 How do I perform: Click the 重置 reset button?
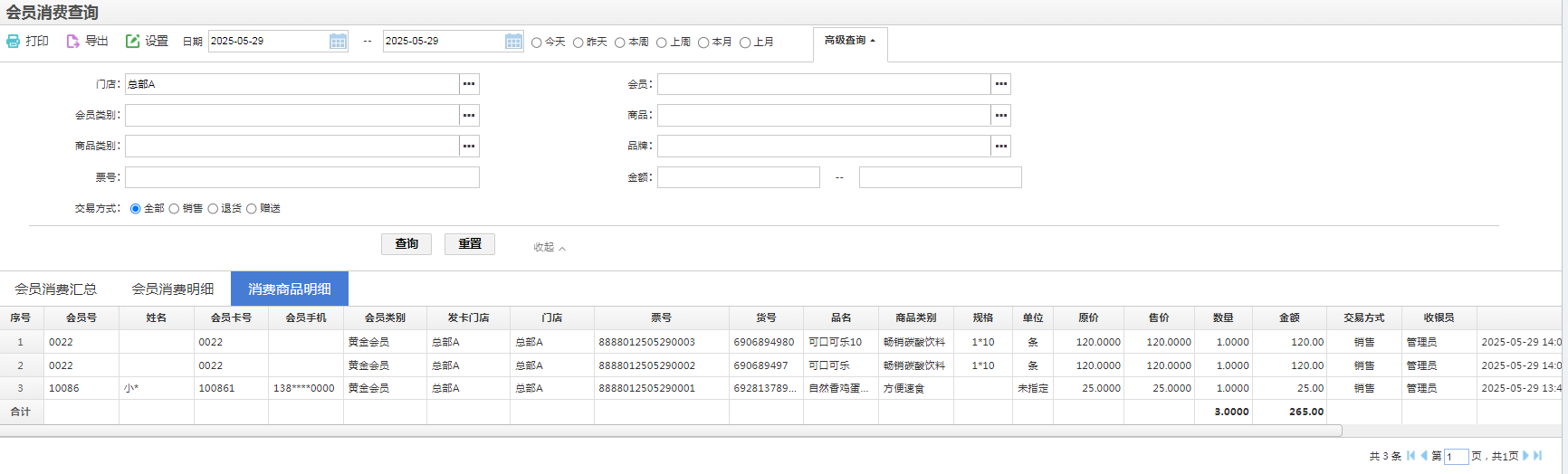coord(470,244)
